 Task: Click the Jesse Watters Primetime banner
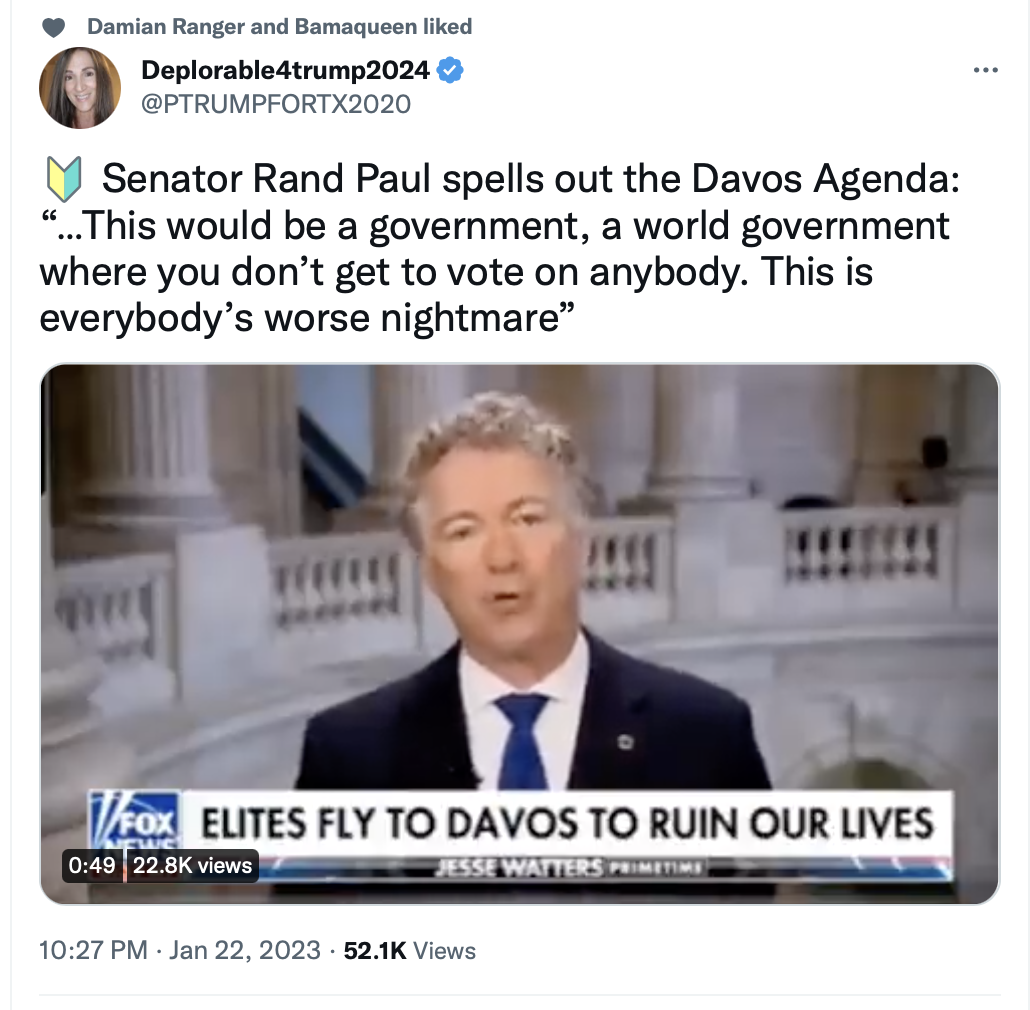[x=568, y=867]
